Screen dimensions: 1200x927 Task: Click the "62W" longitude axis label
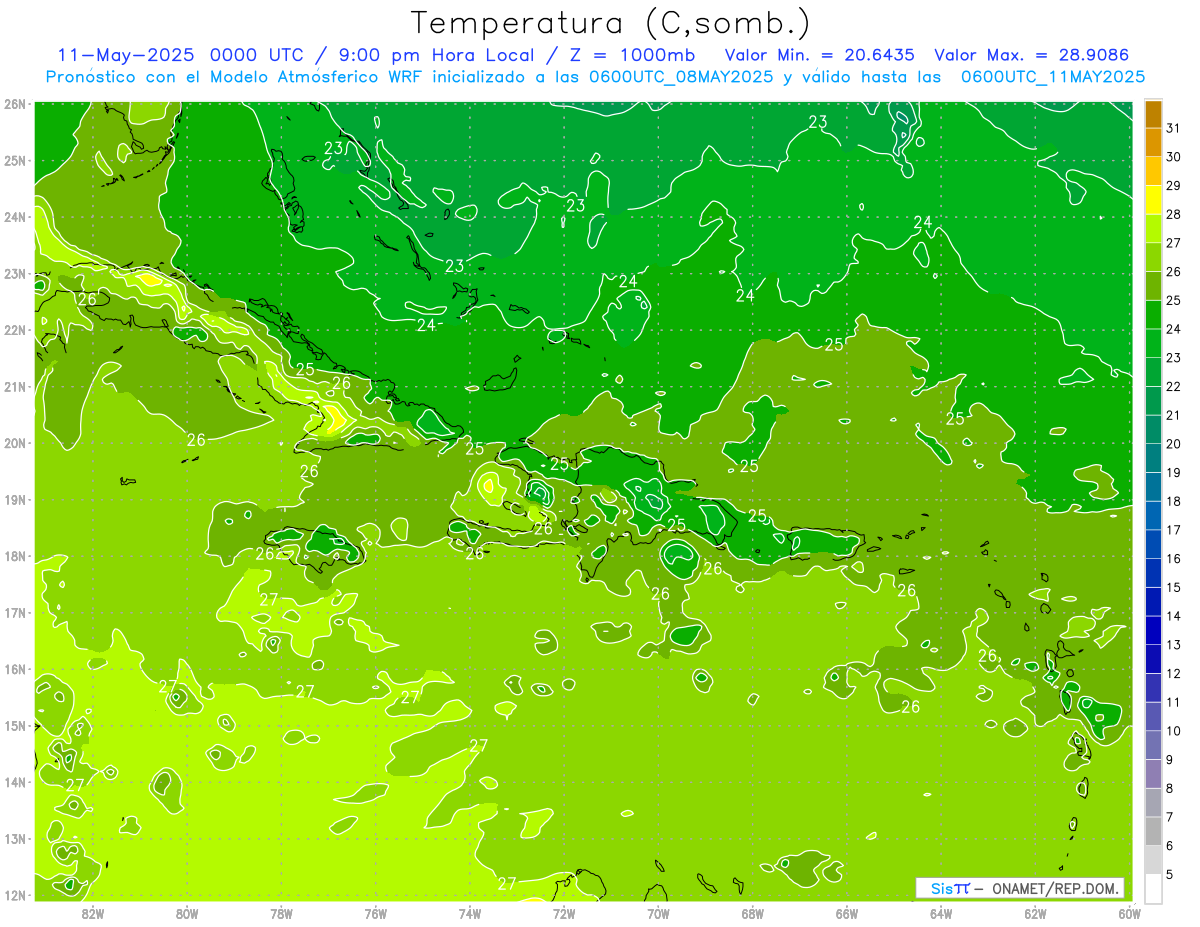point(1035,913)
